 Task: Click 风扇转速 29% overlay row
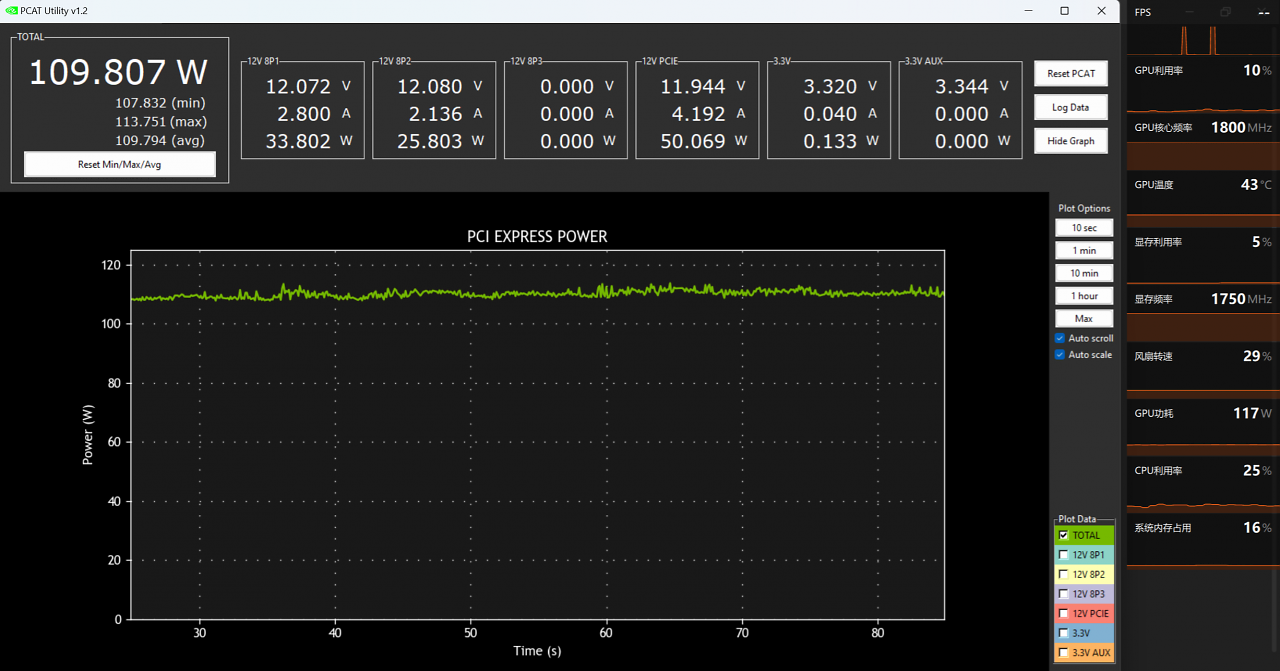click(1203, 356)
